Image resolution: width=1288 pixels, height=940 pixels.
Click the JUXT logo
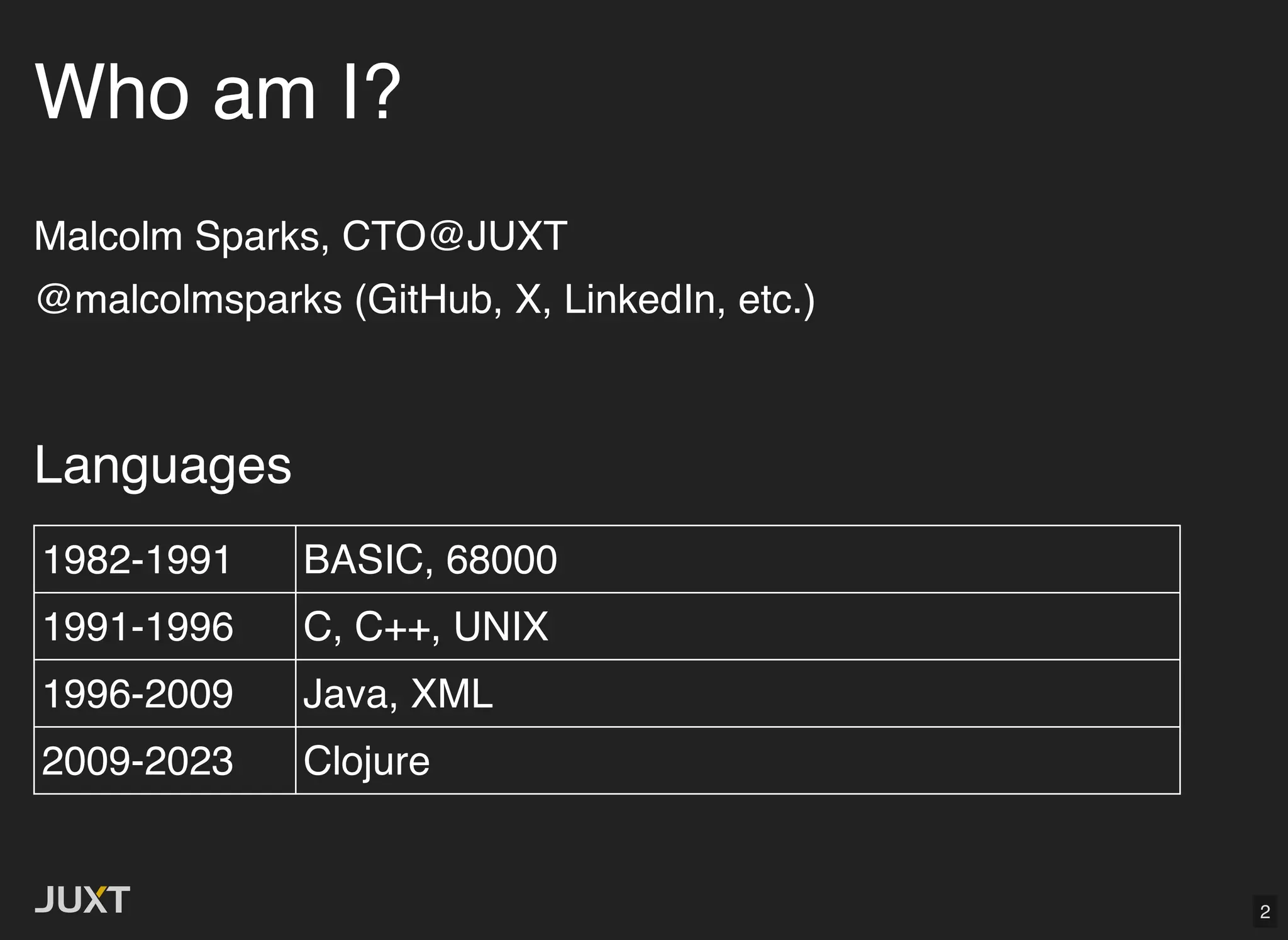pyautogui.click(x=82, y=899)
